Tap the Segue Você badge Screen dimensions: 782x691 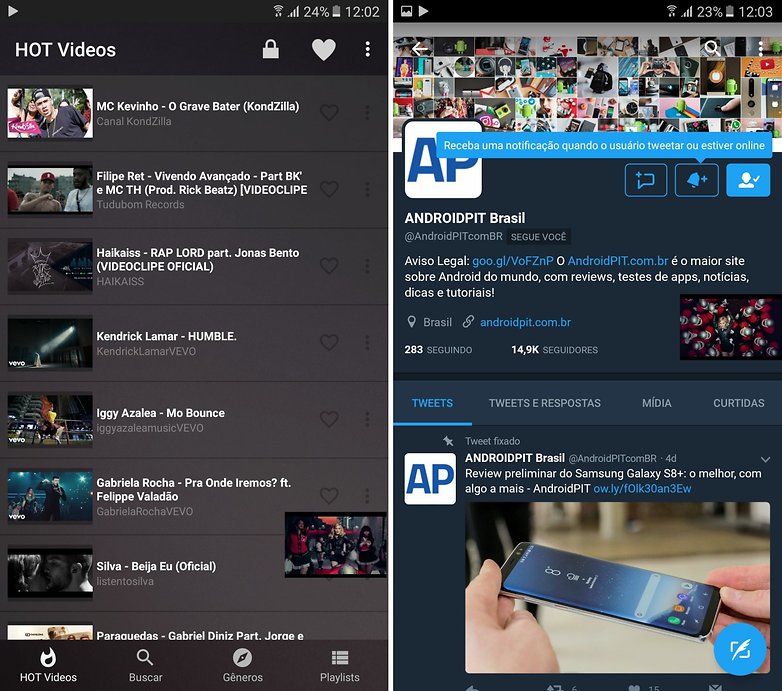(x=538, y=237)
